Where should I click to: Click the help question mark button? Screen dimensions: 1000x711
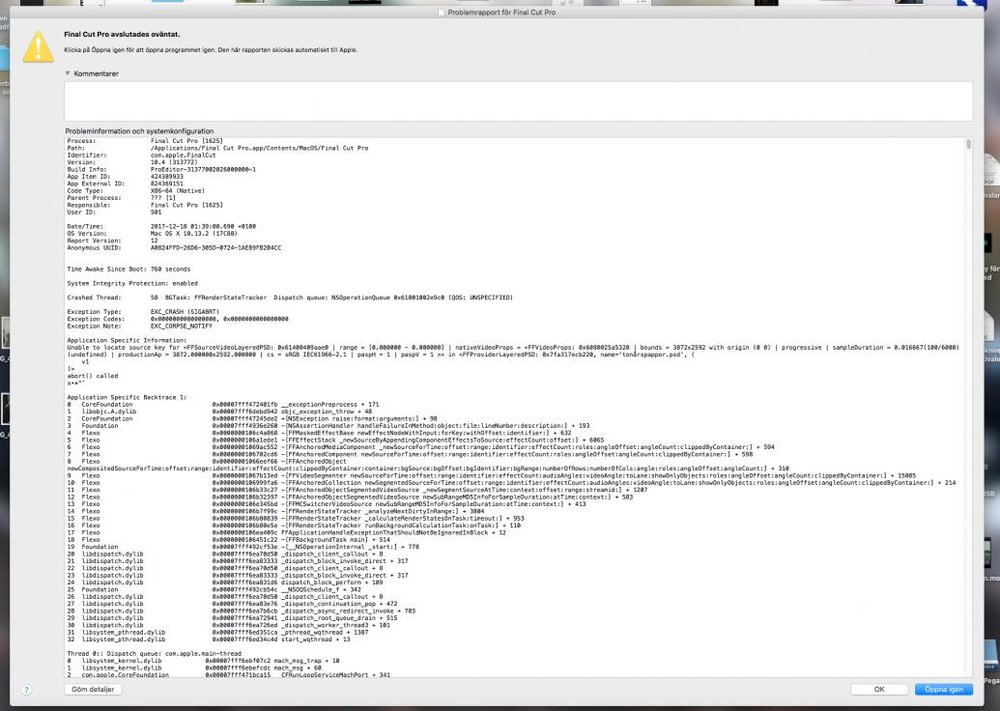coord(26,689)
